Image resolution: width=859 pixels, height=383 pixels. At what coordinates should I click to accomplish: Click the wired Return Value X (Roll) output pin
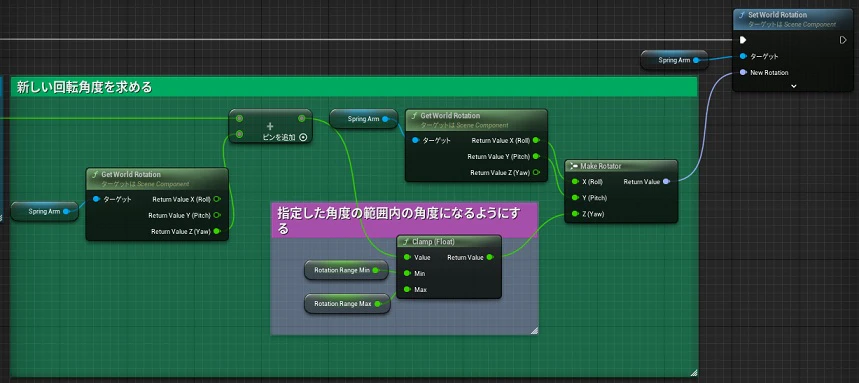point(536,140)
